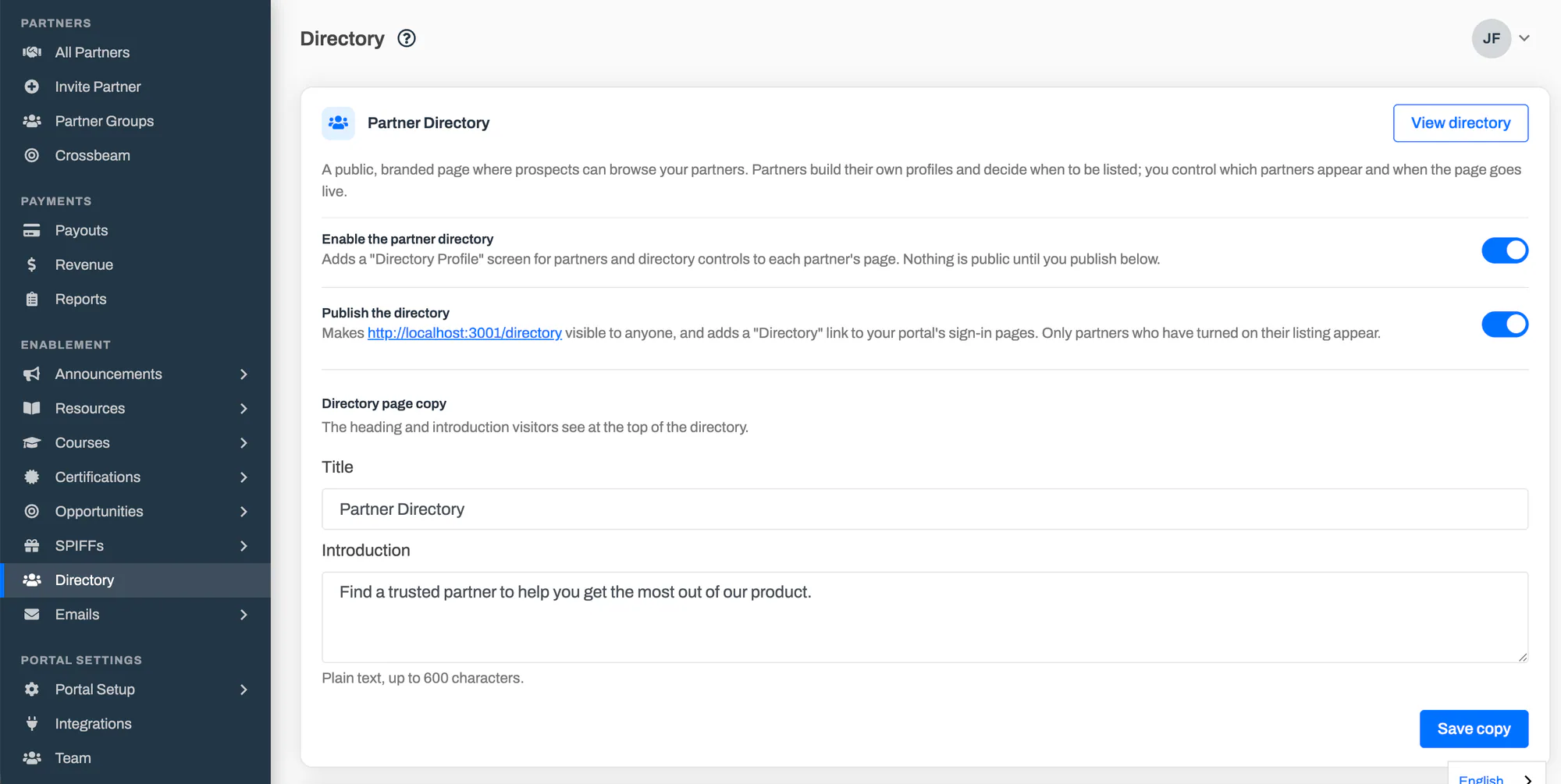Expand the Portal Setup submenu chevron

tap(244, 689)
